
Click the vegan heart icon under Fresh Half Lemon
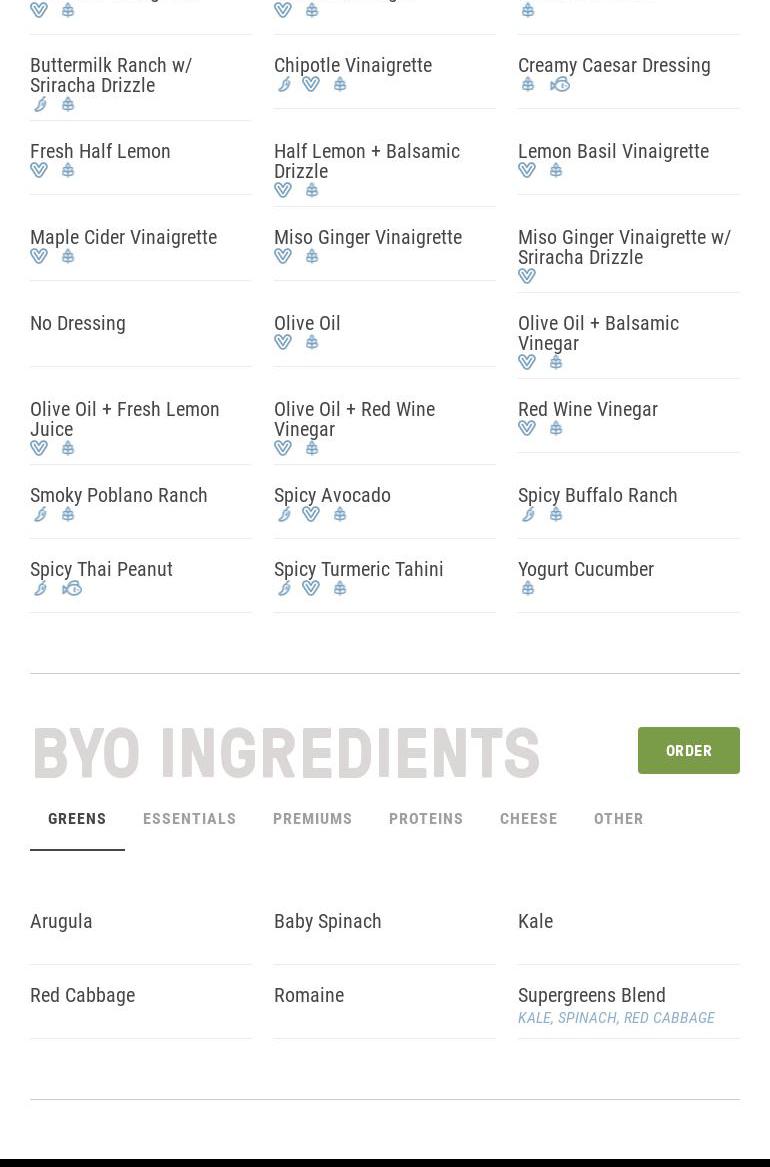pos(39,171)
